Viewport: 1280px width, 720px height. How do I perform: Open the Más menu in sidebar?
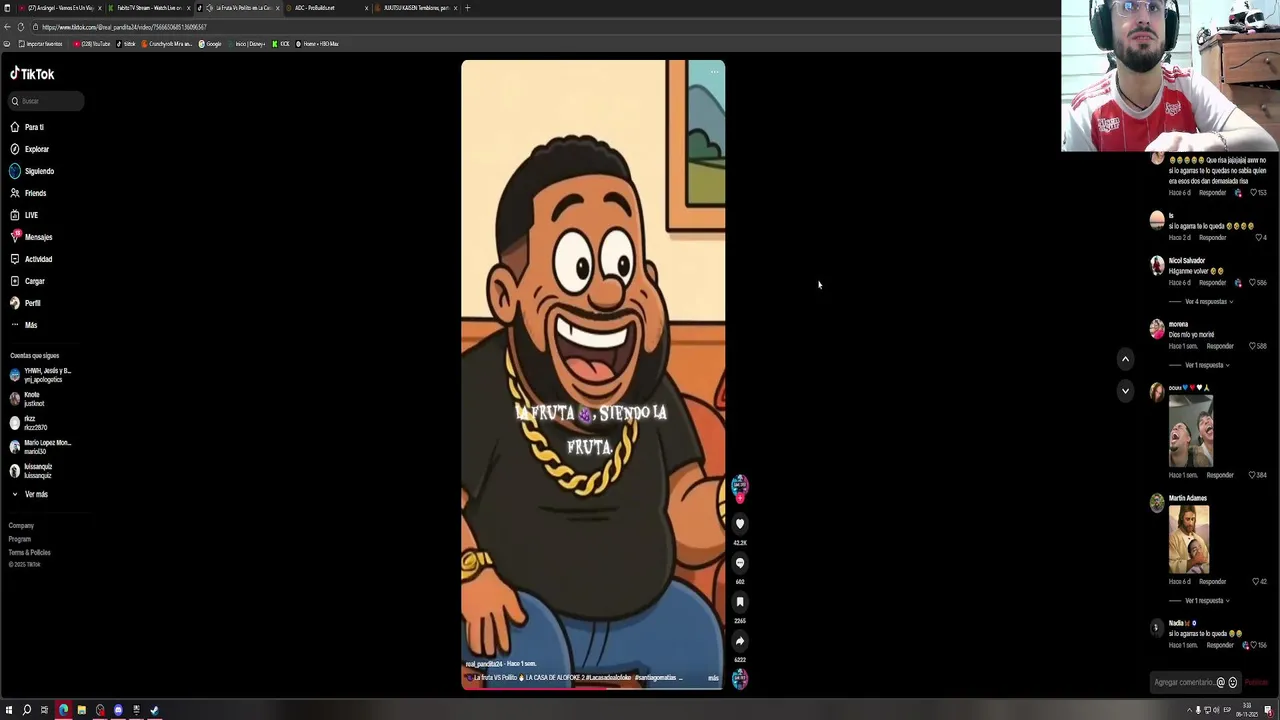tap(23, 325)
